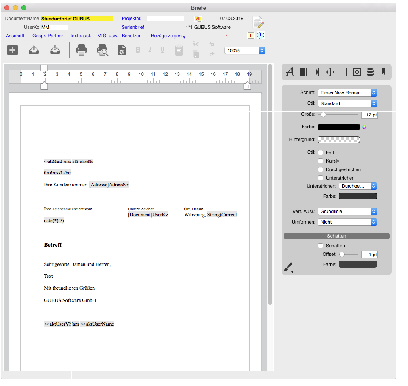The width and height of the screenshot is (408, 386).
Task: Click the copy pages icon below the scissors
Action: pos(196,54)
